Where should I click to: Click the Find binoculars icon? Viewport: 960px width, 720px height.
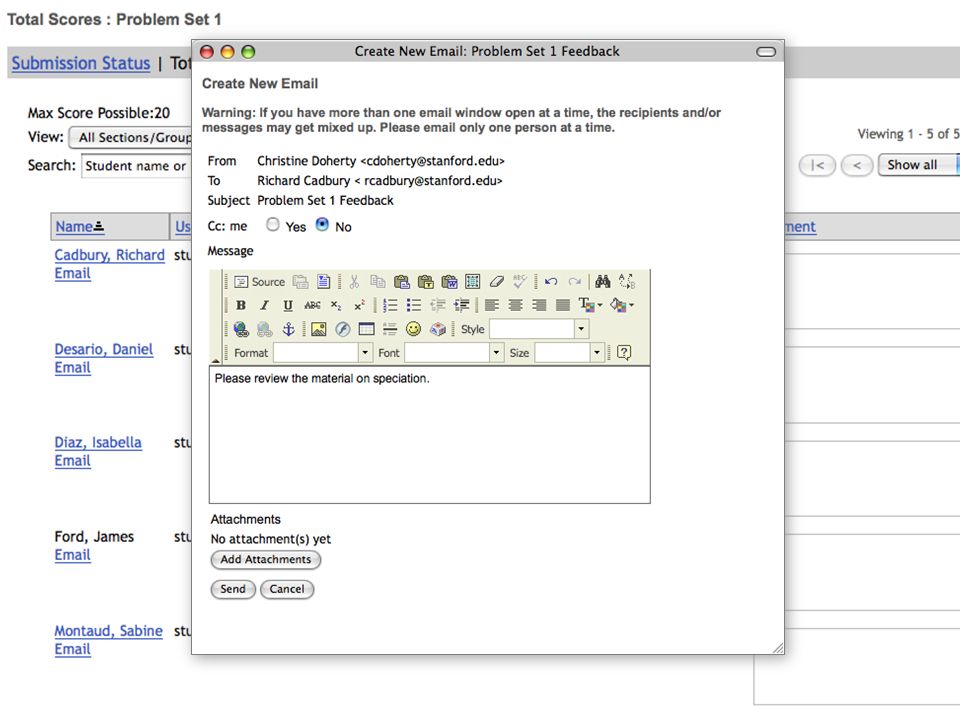point(602,282)
